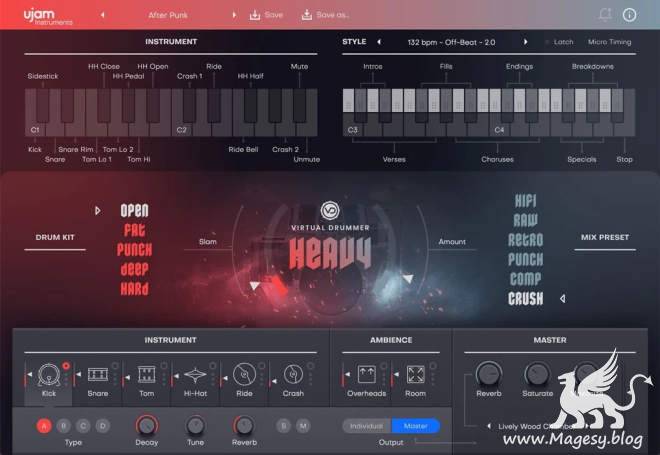Toggle the Mute M button
This screenshot has height=455, width=660.
coord(303,426)
